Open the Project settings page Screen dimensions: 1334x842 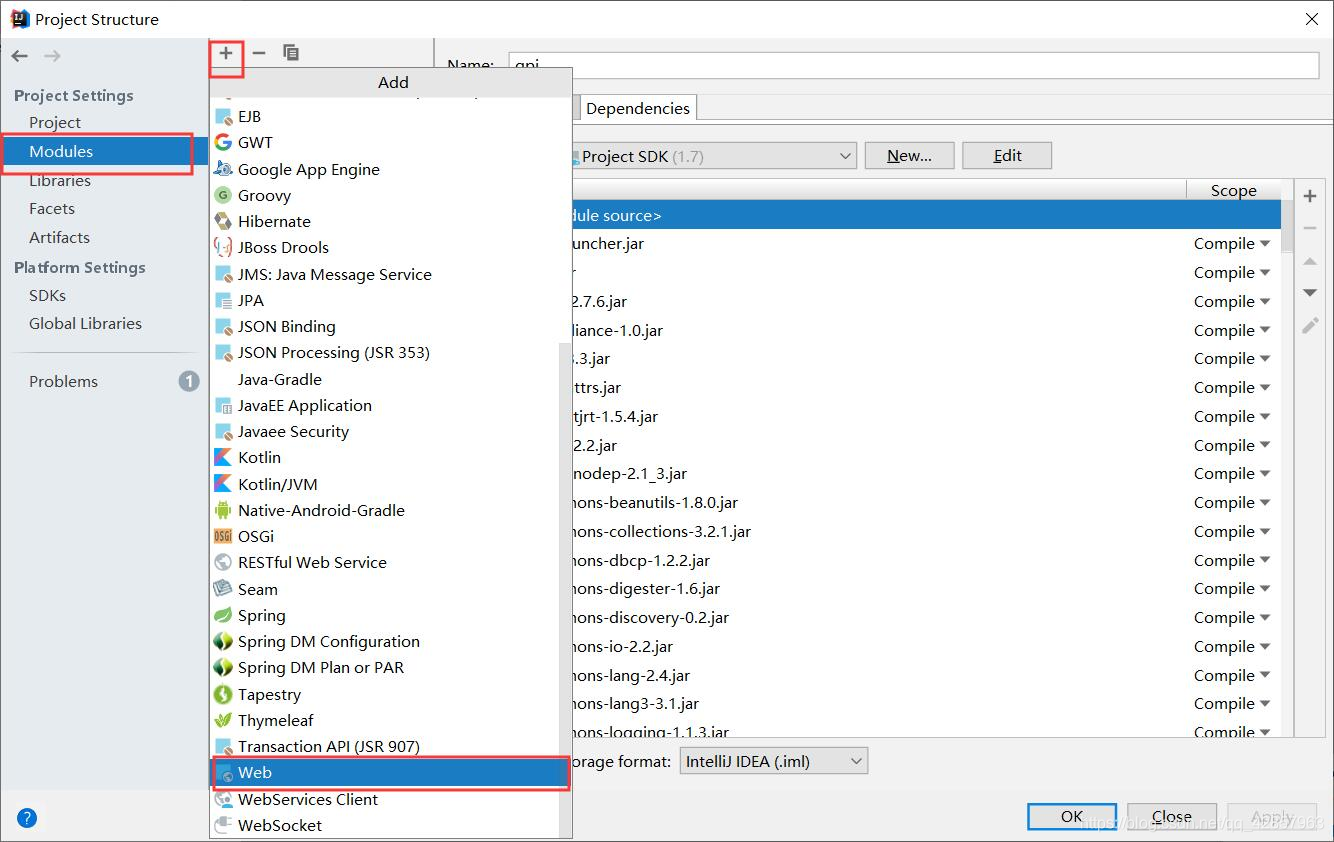(x=55, y=122)
